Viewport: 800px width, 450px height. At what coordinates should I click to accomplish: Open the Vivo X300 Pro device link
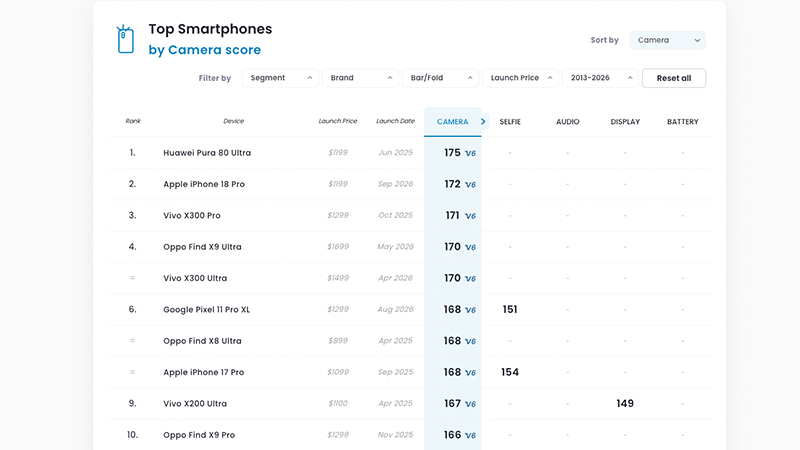coord(192,215)
